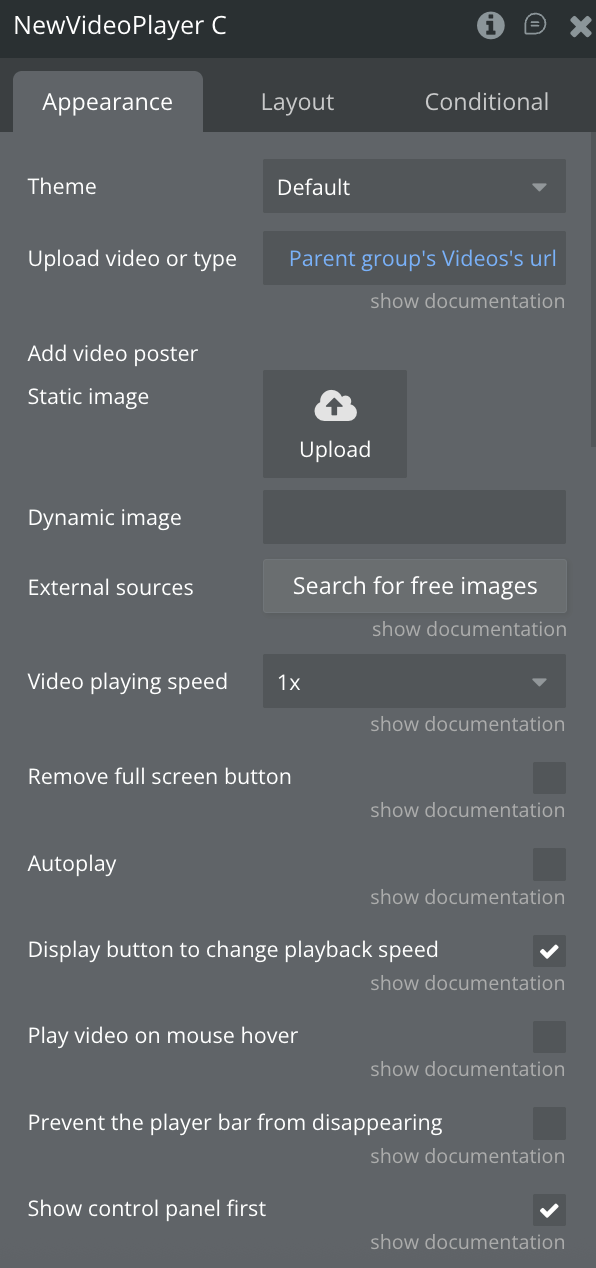Viewport: 596px width, 1268px height.
Task: Show documentation under Upload video or type
Action: (467, 301)
